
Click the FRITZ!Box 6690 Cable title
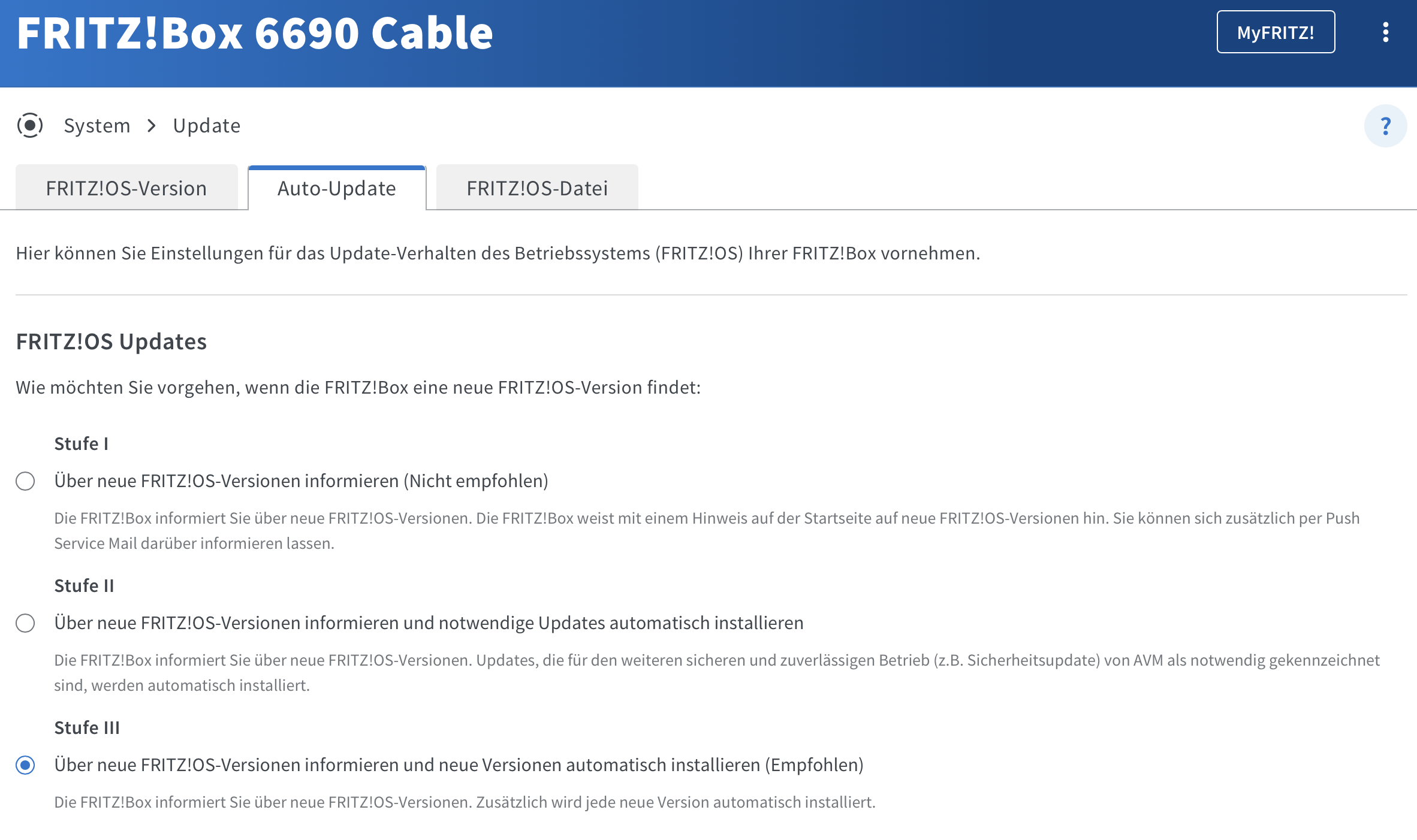click(255, 32)
